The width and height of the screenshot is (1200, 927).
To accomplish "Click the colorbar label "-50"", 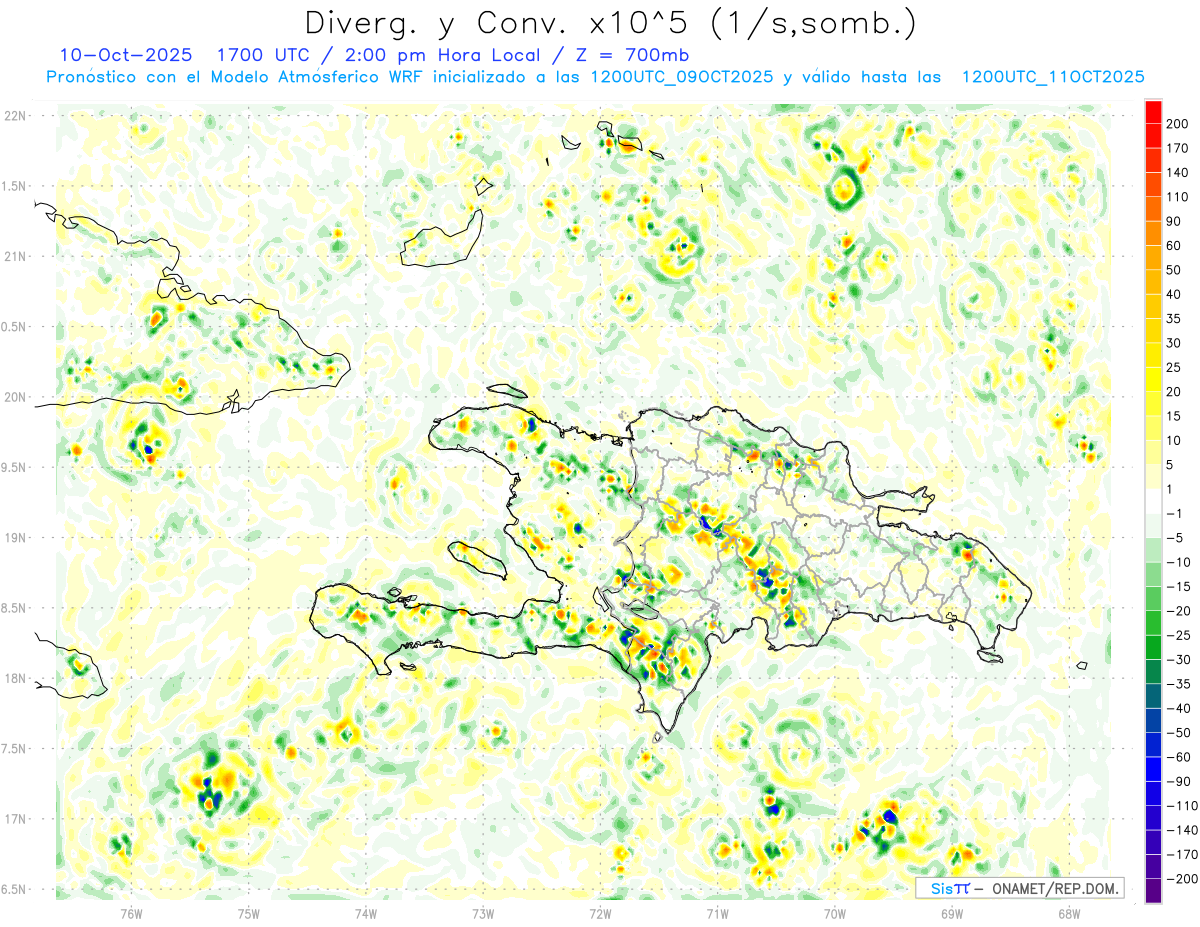I will pyautogui.click(x=1181, y=733).
